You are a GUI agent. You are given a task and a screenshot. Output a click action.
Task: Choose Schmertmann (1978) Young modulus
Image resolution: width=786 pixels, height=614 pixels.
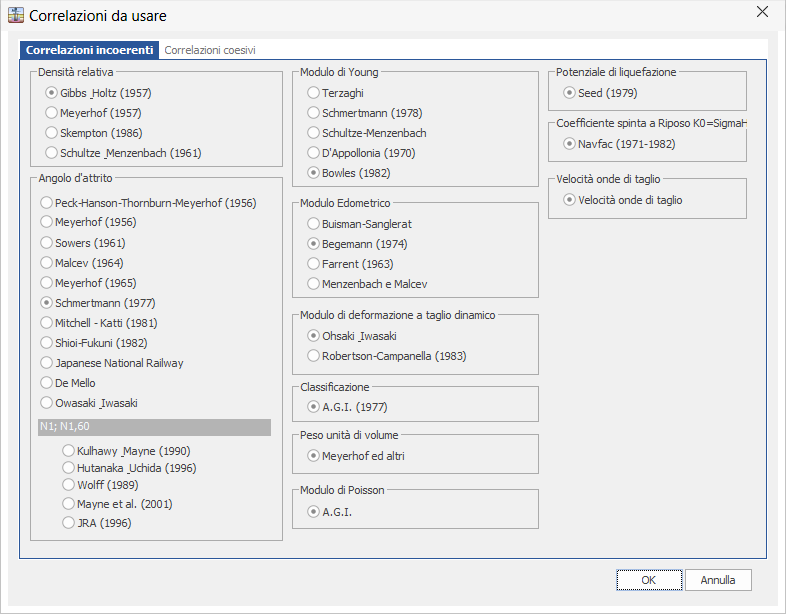[365, 113]
